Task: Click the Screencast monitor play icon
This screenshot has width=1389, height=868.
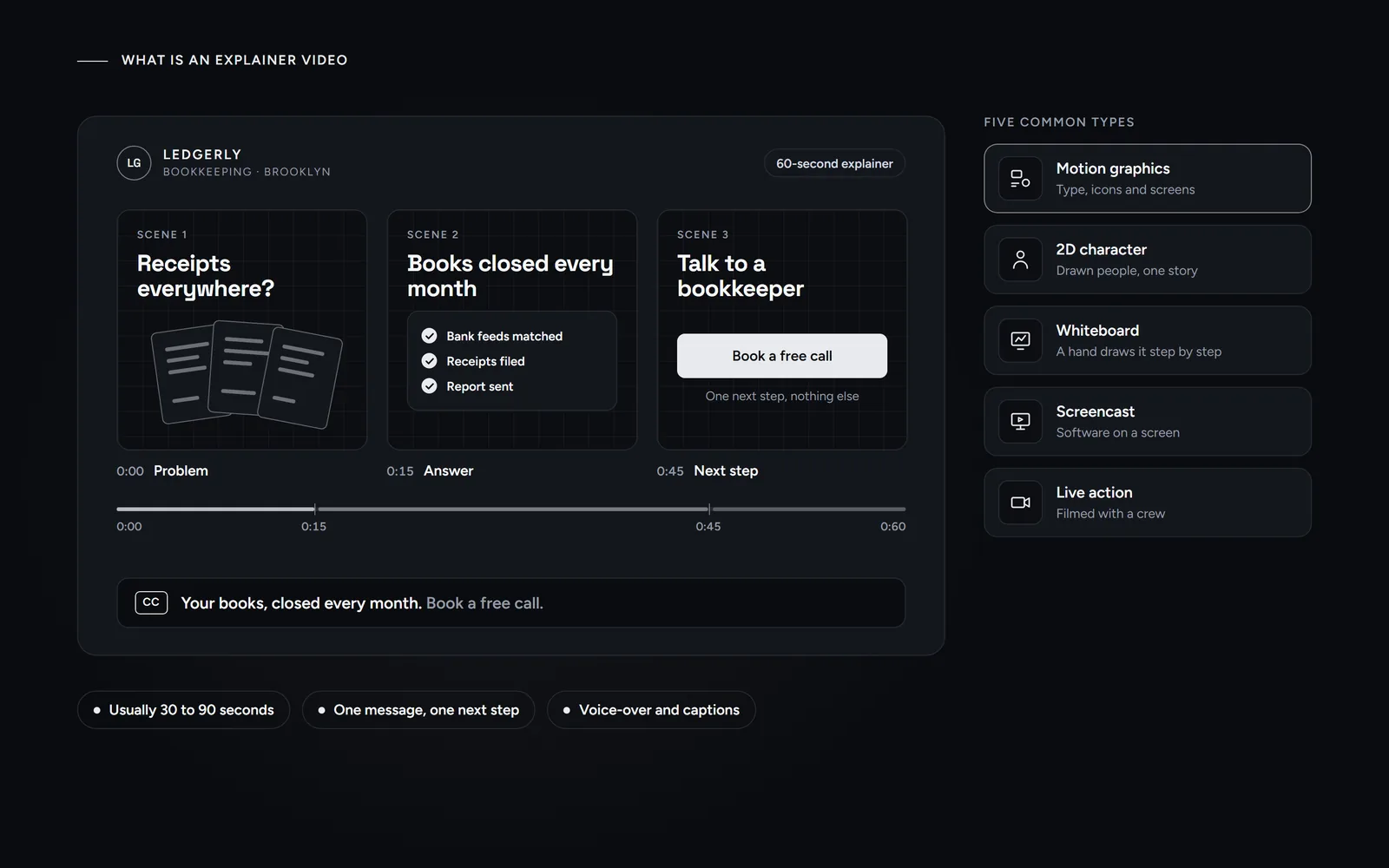Action: 1020,422
